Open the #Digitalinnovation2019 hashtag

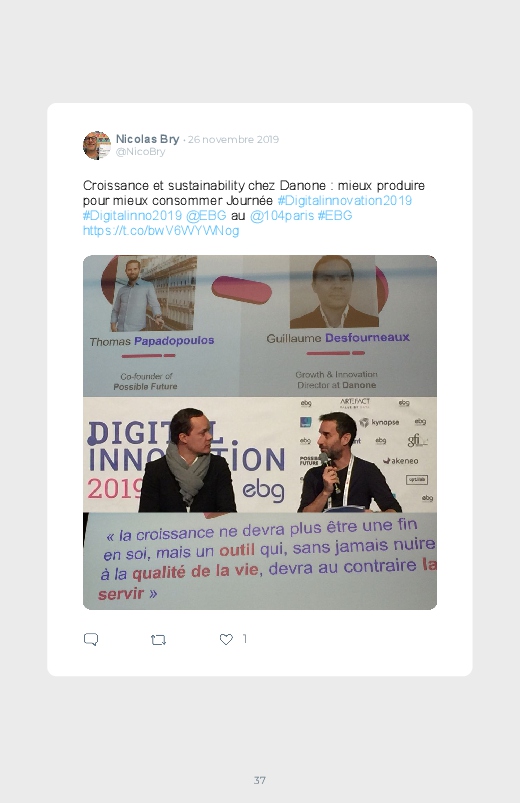tap(344, 200)
